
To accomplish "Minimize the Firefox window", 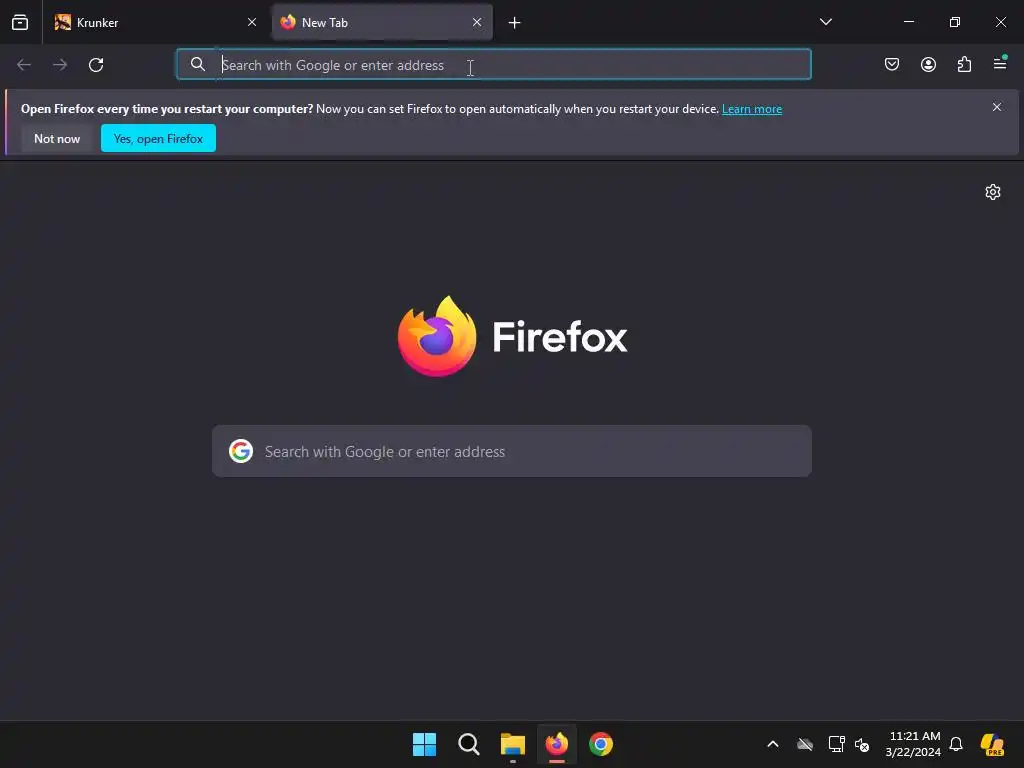I will (x=908, y=22).
